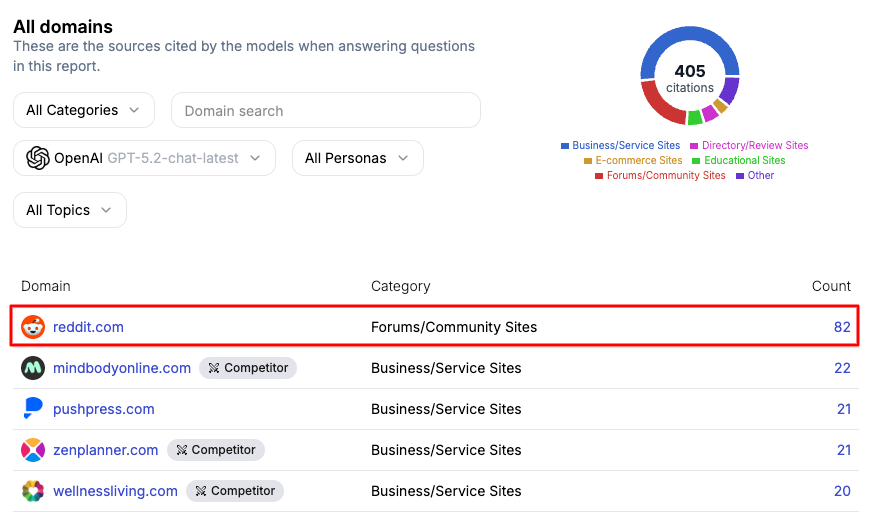Click Competitor badge next to zenplanner.com
The width and height of the screenshot is (874, 515).
point(216,450)
